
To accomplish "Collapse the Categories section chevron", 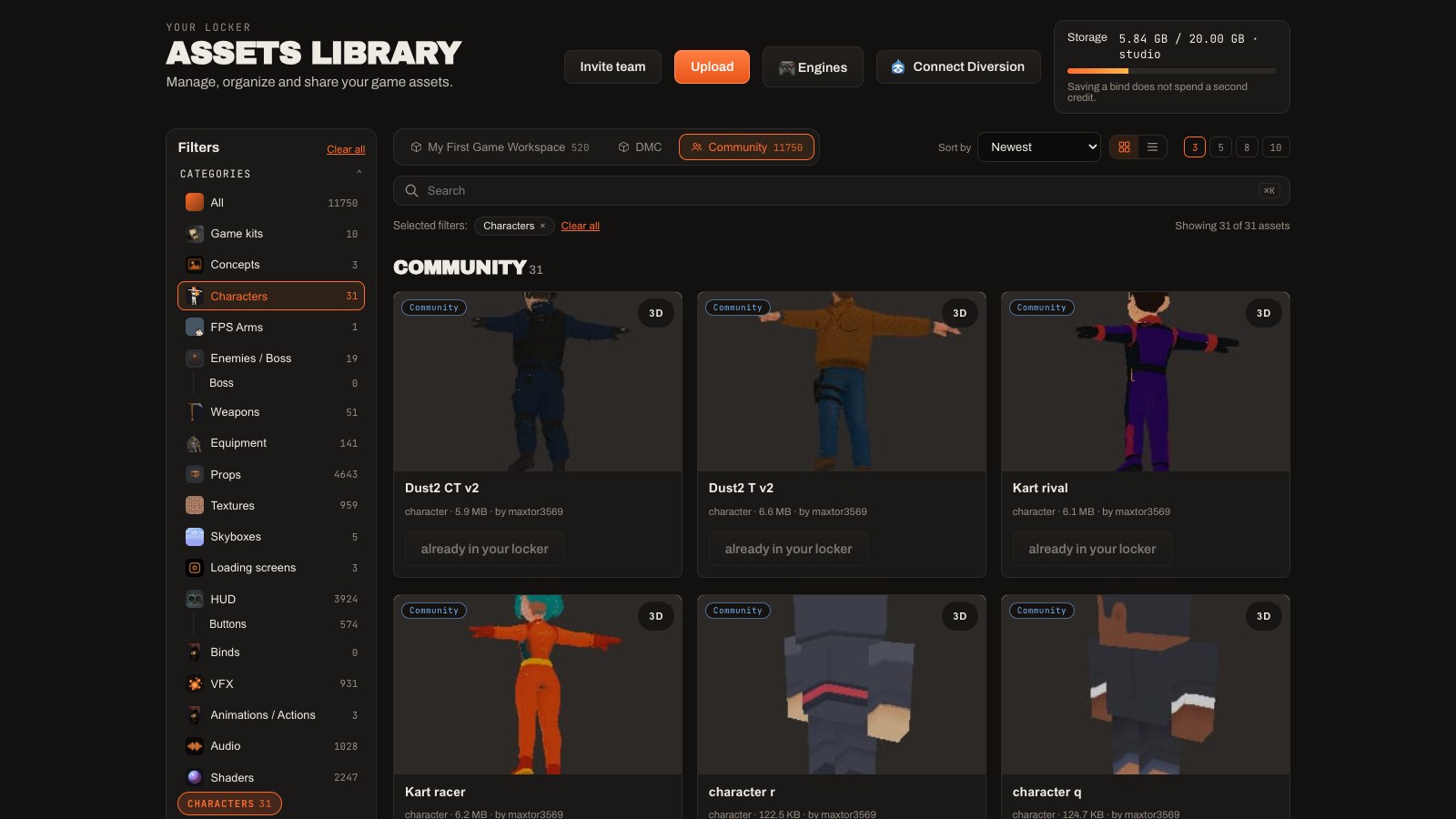I will click(359, 173).
